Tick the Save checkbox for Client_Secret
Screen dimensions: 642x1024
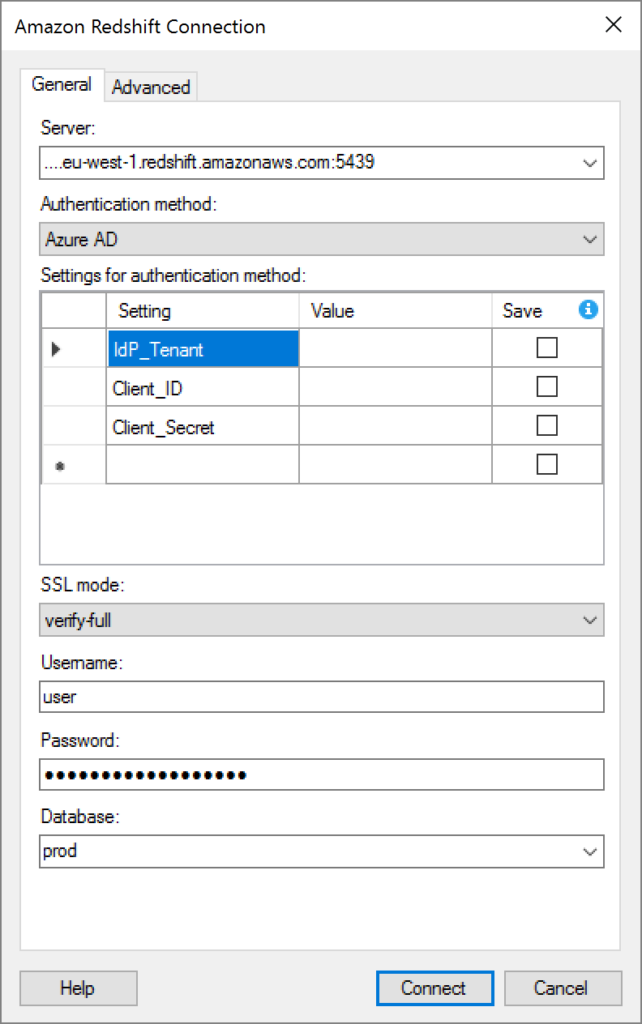tap(547, 426)
